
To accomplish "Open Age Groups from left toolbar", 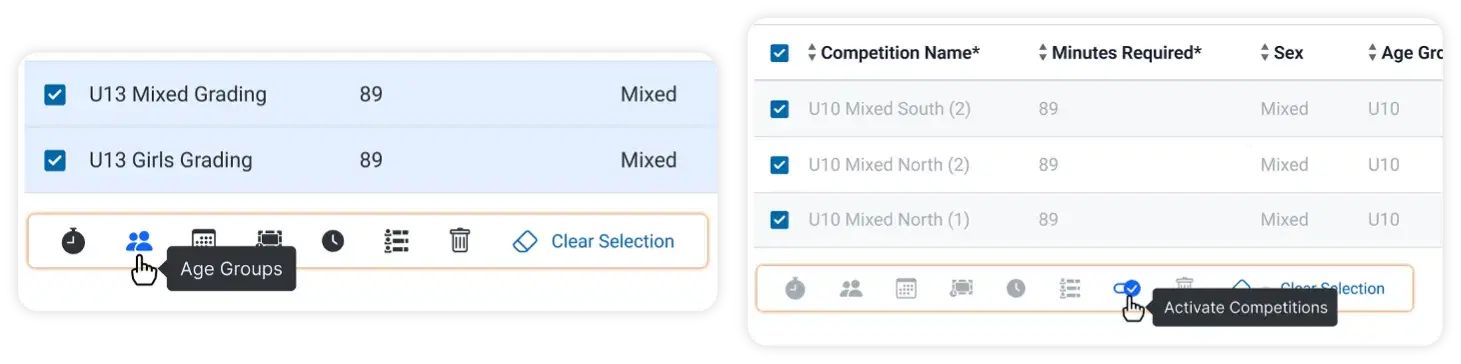I will [139, 241].
